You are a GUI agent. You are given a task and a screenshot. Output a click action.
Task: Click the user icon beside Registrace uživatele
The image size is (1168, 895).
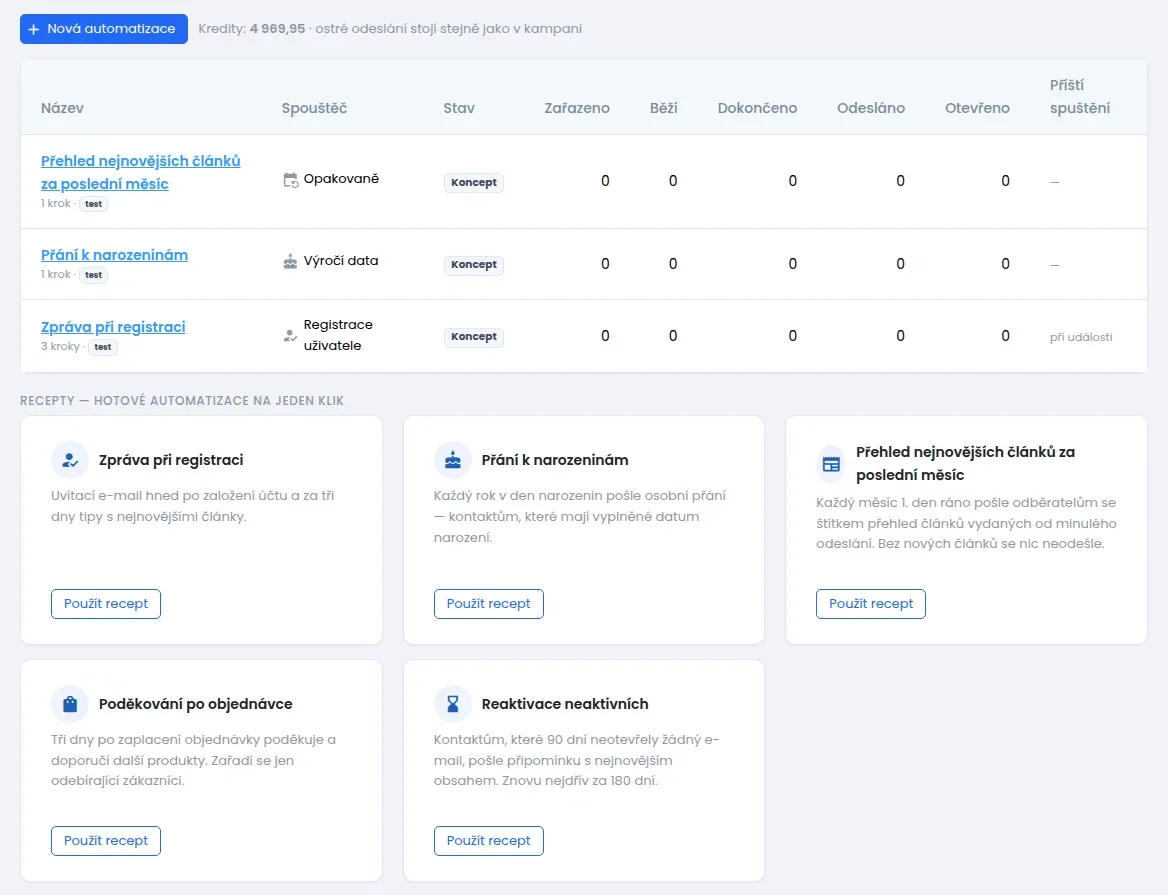291,336
